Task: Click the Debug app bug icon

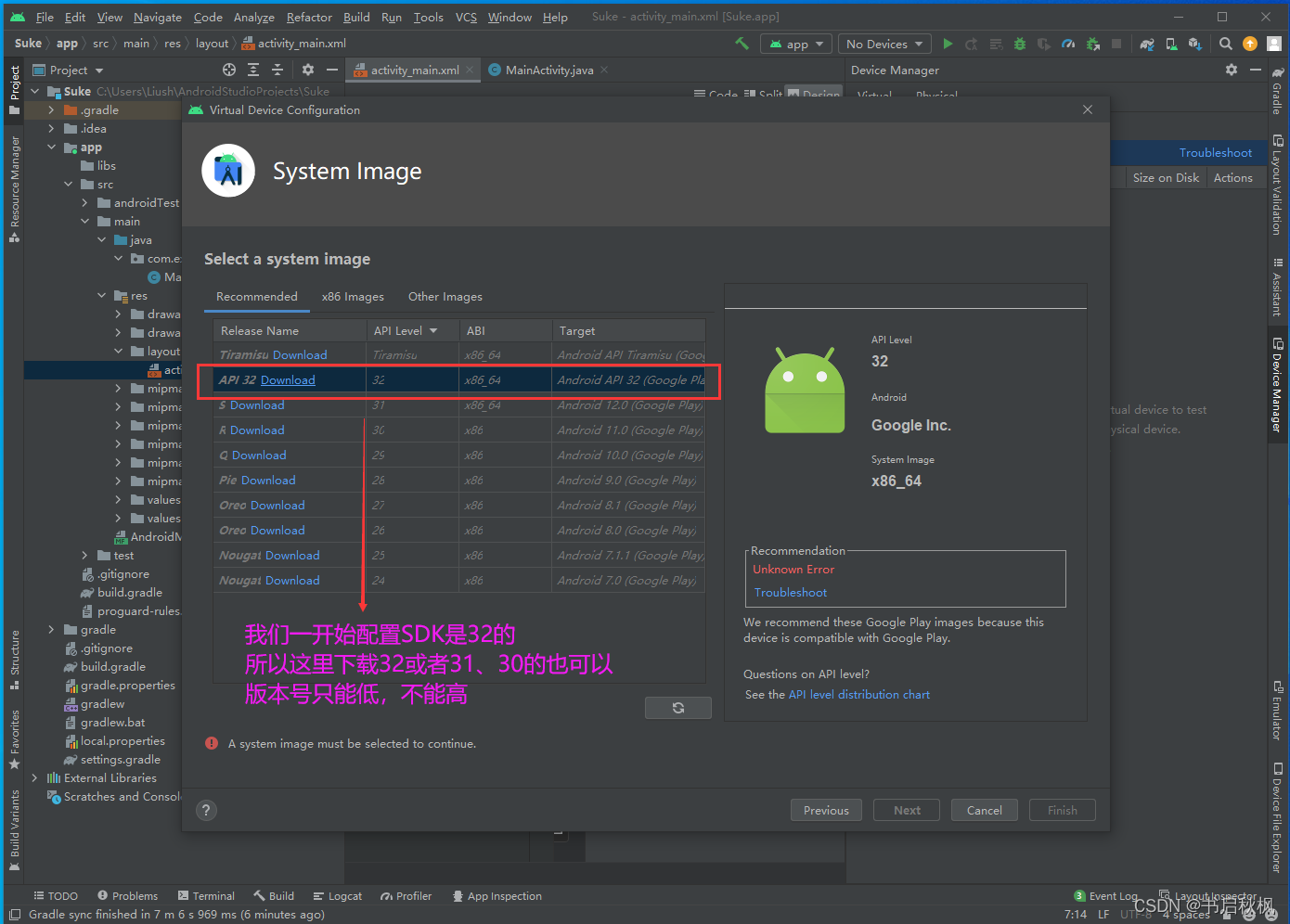Action: (x=1020, y=44)
